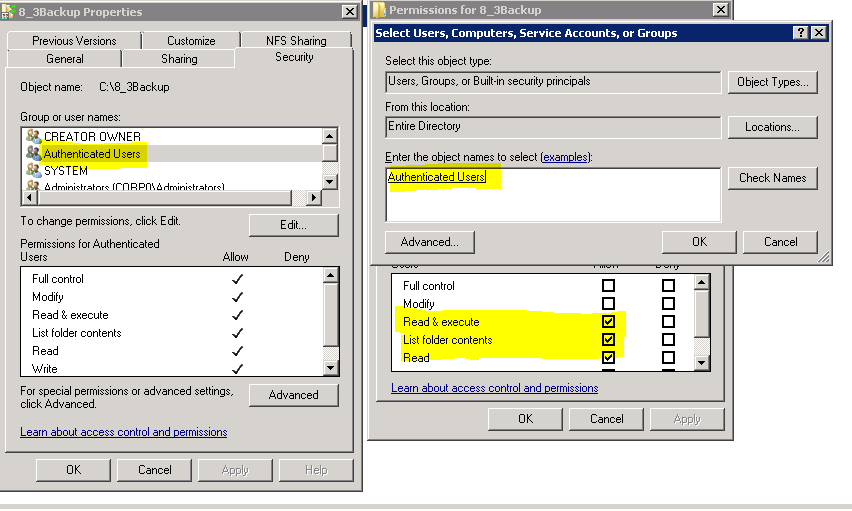
Task: Click the Administrators group icon
Action: point(32,186)
